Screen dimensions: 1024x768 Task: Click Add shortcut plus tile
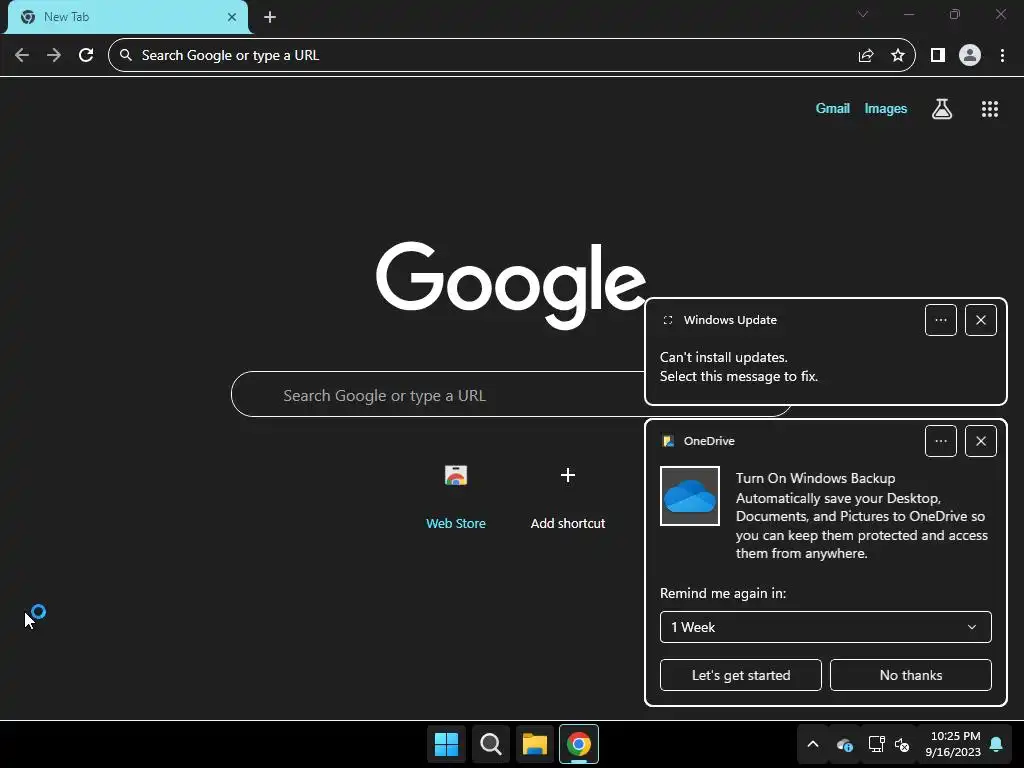568,496
